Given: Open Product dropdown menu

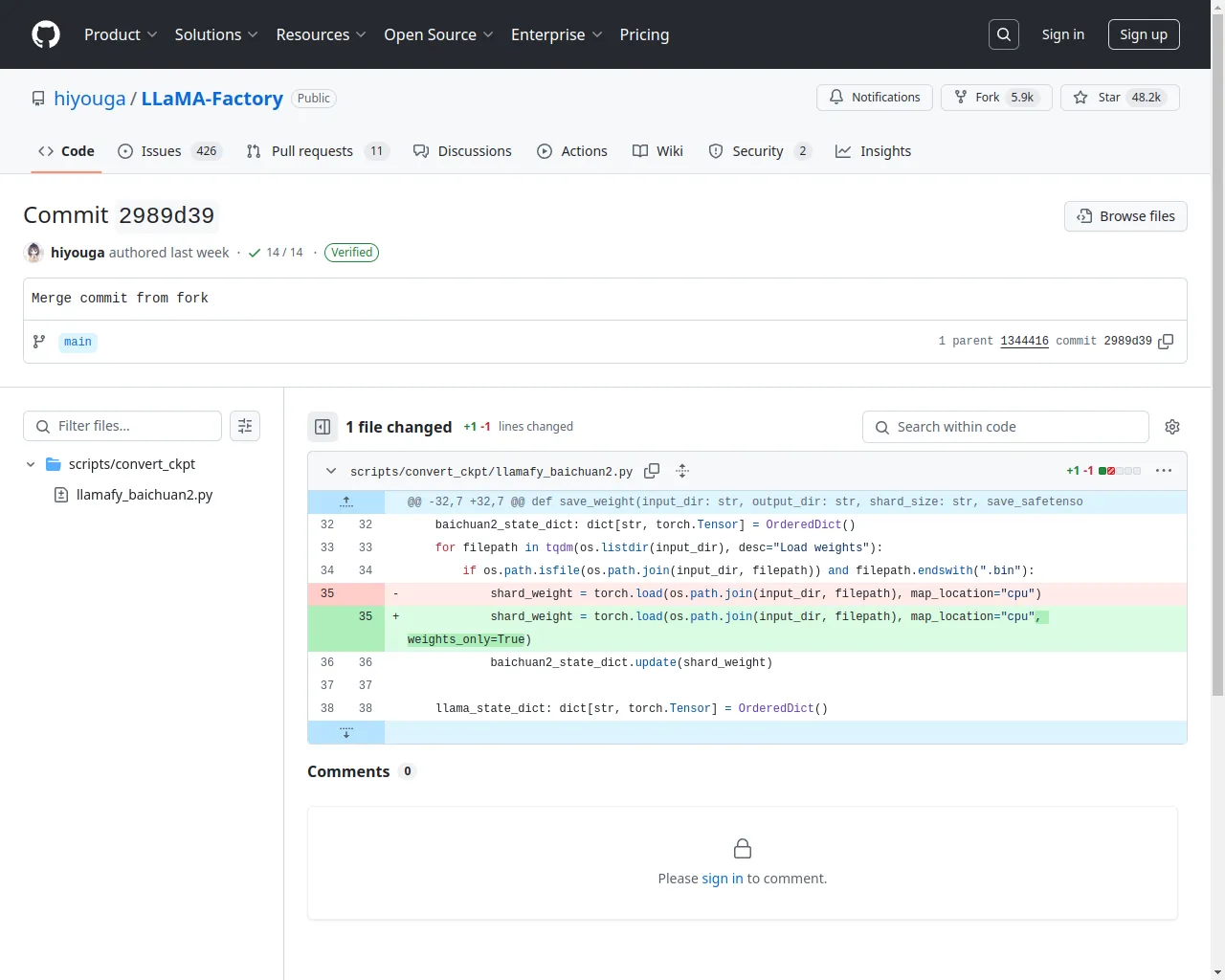Looking at the screenshot, I should tap(121, 34).
